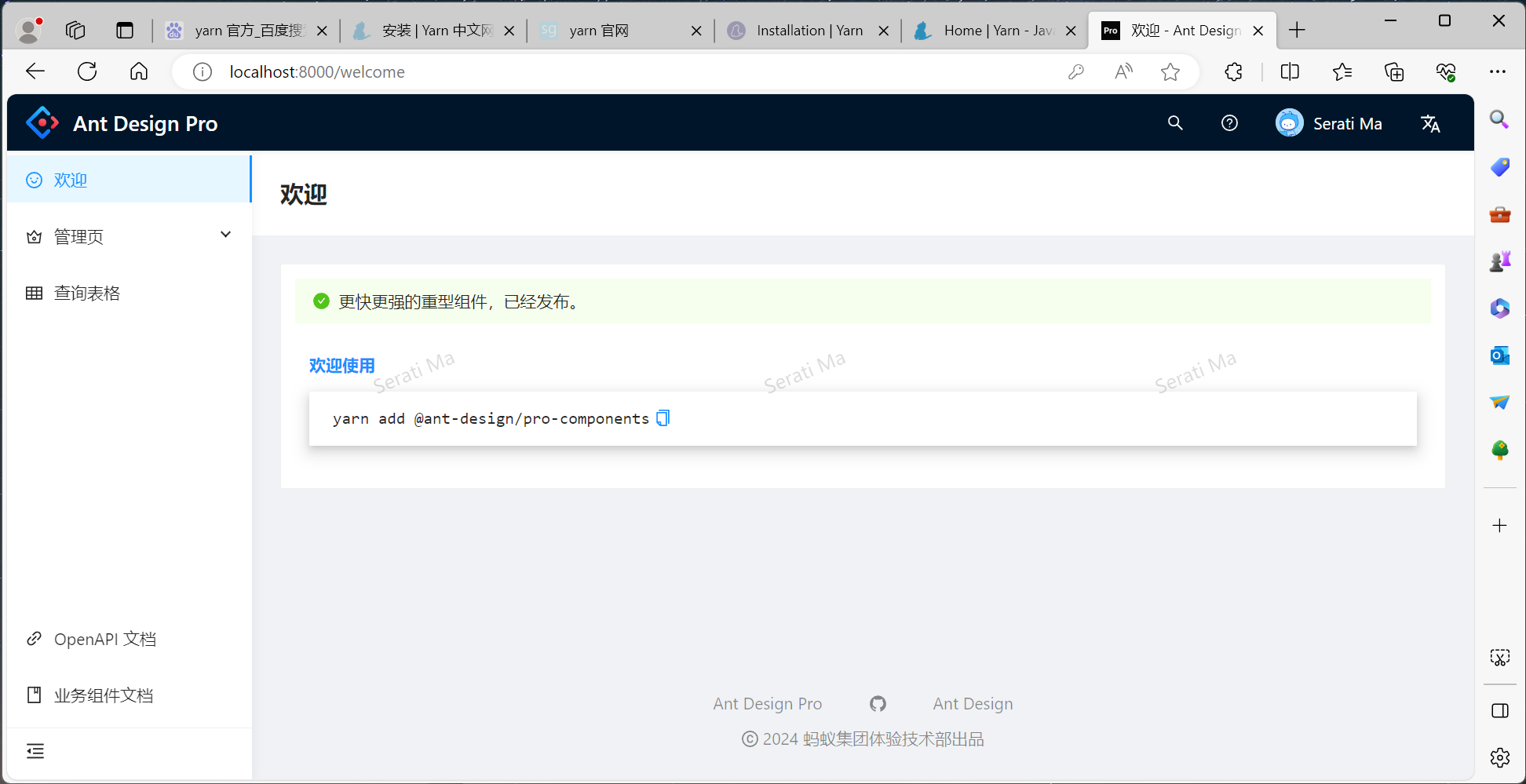Open Drop paper plane icon
The height and width of the screenshot is (784, 1526).
(x=1499, y=403)
